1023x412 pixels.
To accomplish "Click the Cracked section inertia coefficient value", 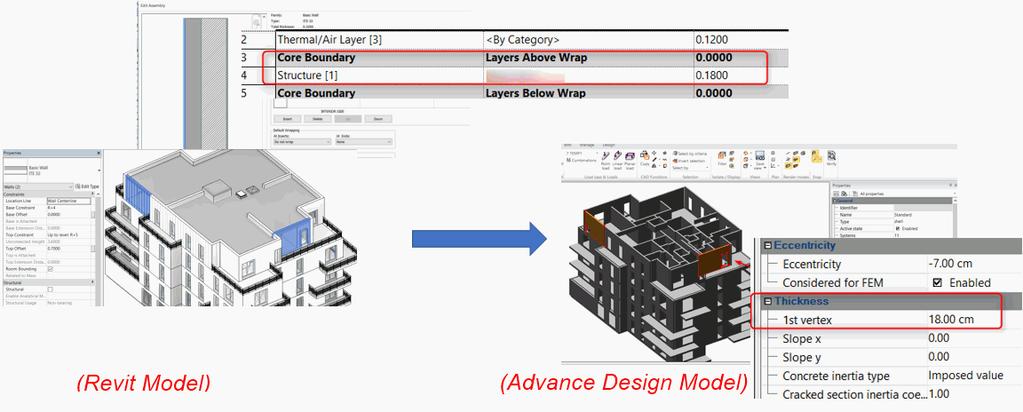I will click(939, 394).
